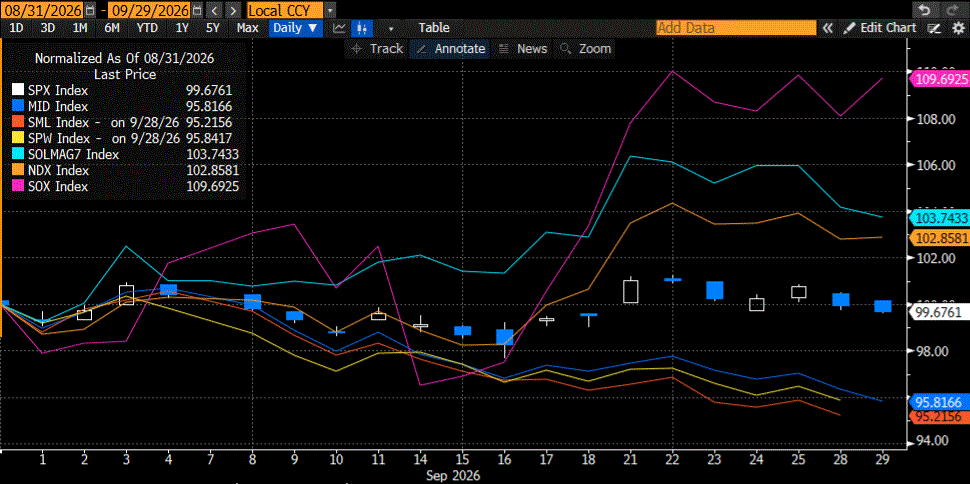Click the SPX Index white swatch
The width and height of the screenshot is (970, 484).
pos(18,90)
